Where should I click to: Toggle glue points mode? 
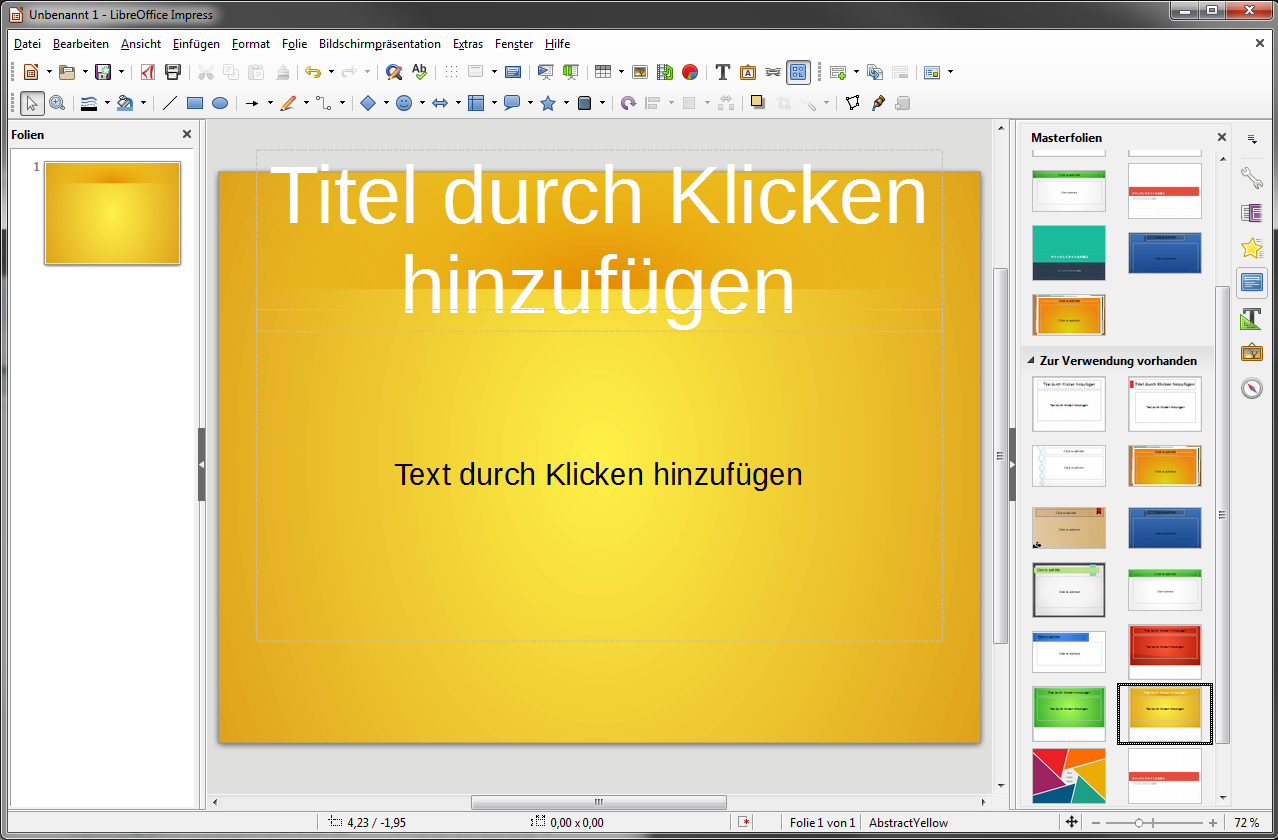point(878,103)
